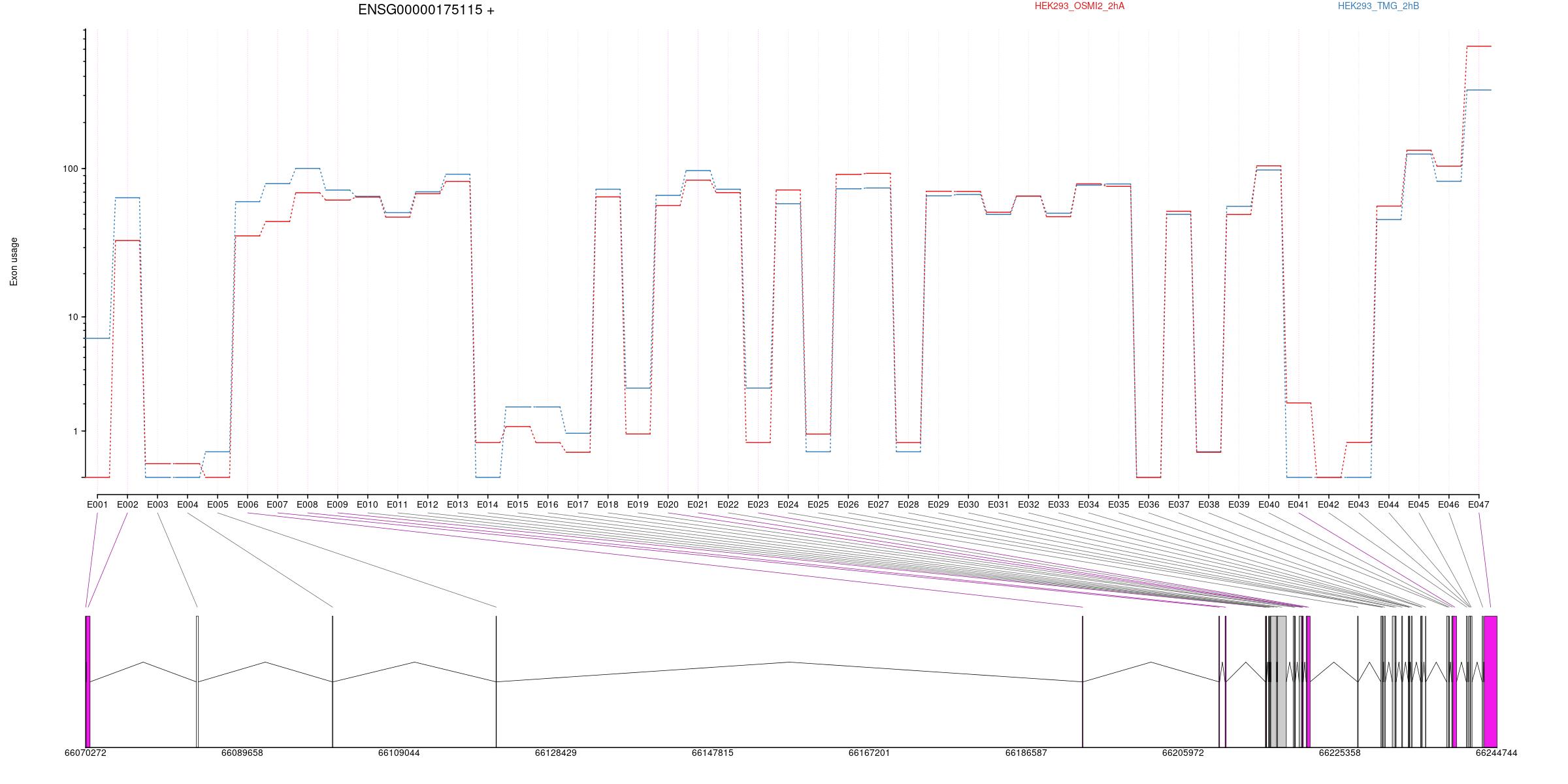Click exon label E047

pyautogui.click(x=1480, y=504)
